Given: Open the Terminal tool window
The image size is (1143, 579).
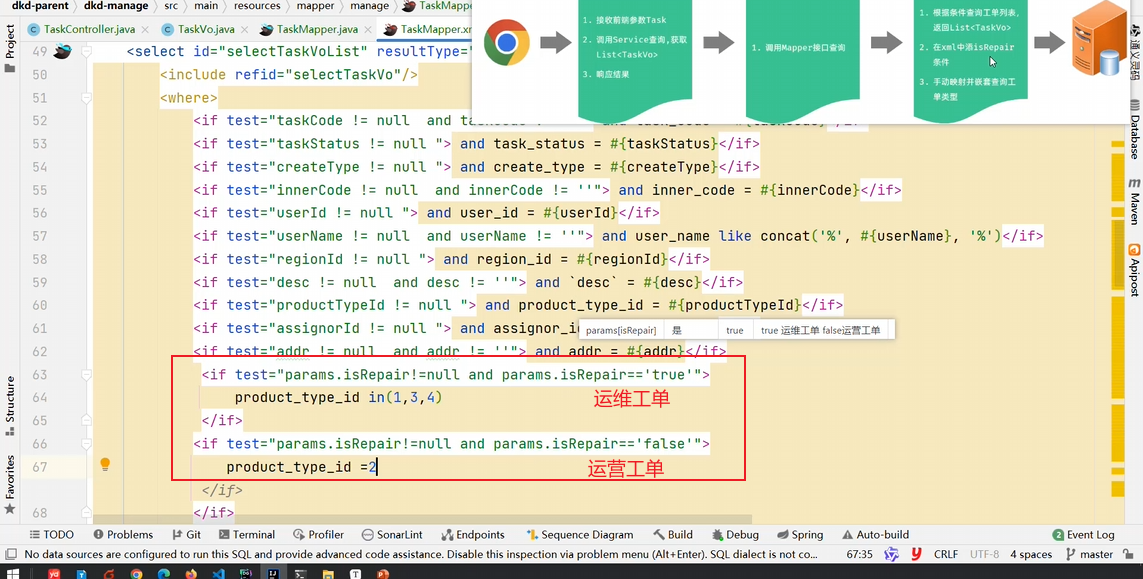Looking at the screenshot, I should click(246, 535).
